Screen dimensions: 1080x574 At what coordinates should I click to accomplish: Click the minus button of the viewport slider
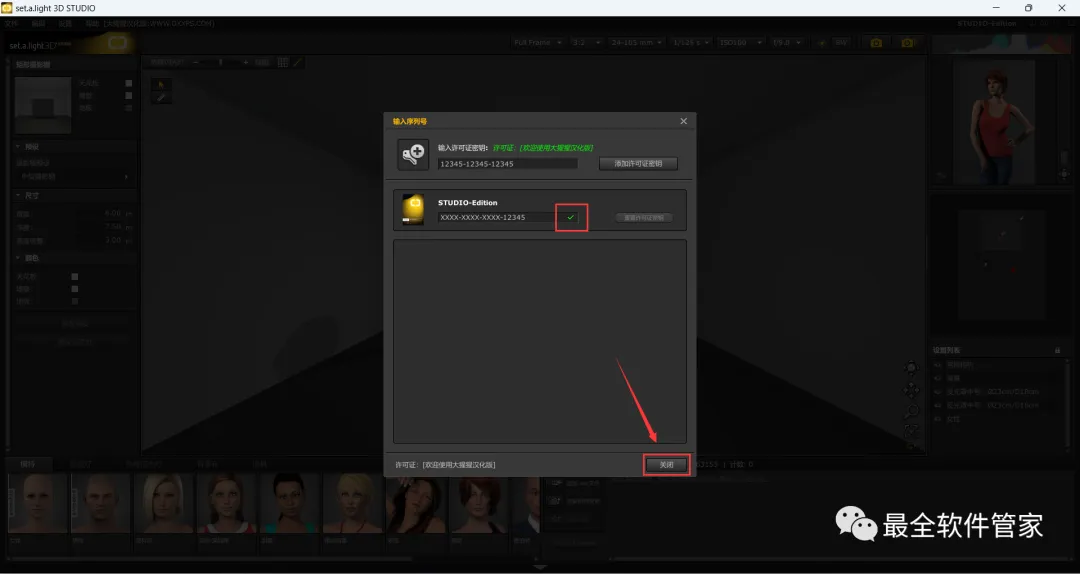pos(196,62)
